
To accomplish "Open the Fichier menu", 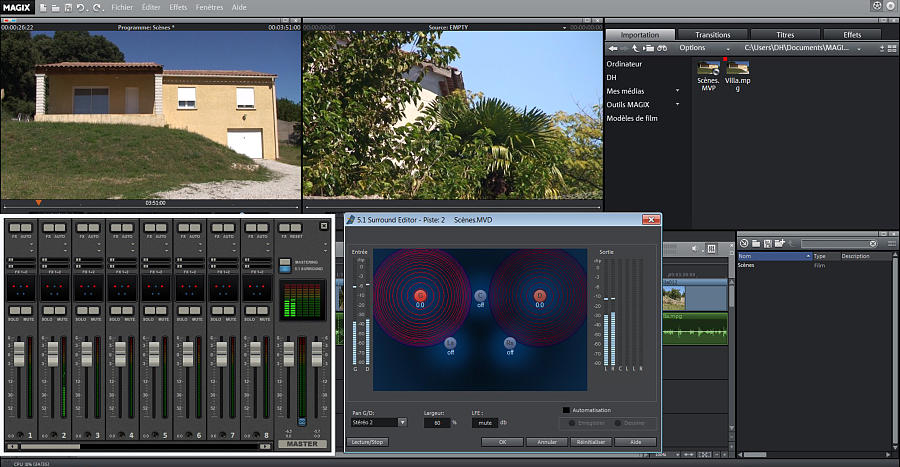I will (x=122, y=7).
